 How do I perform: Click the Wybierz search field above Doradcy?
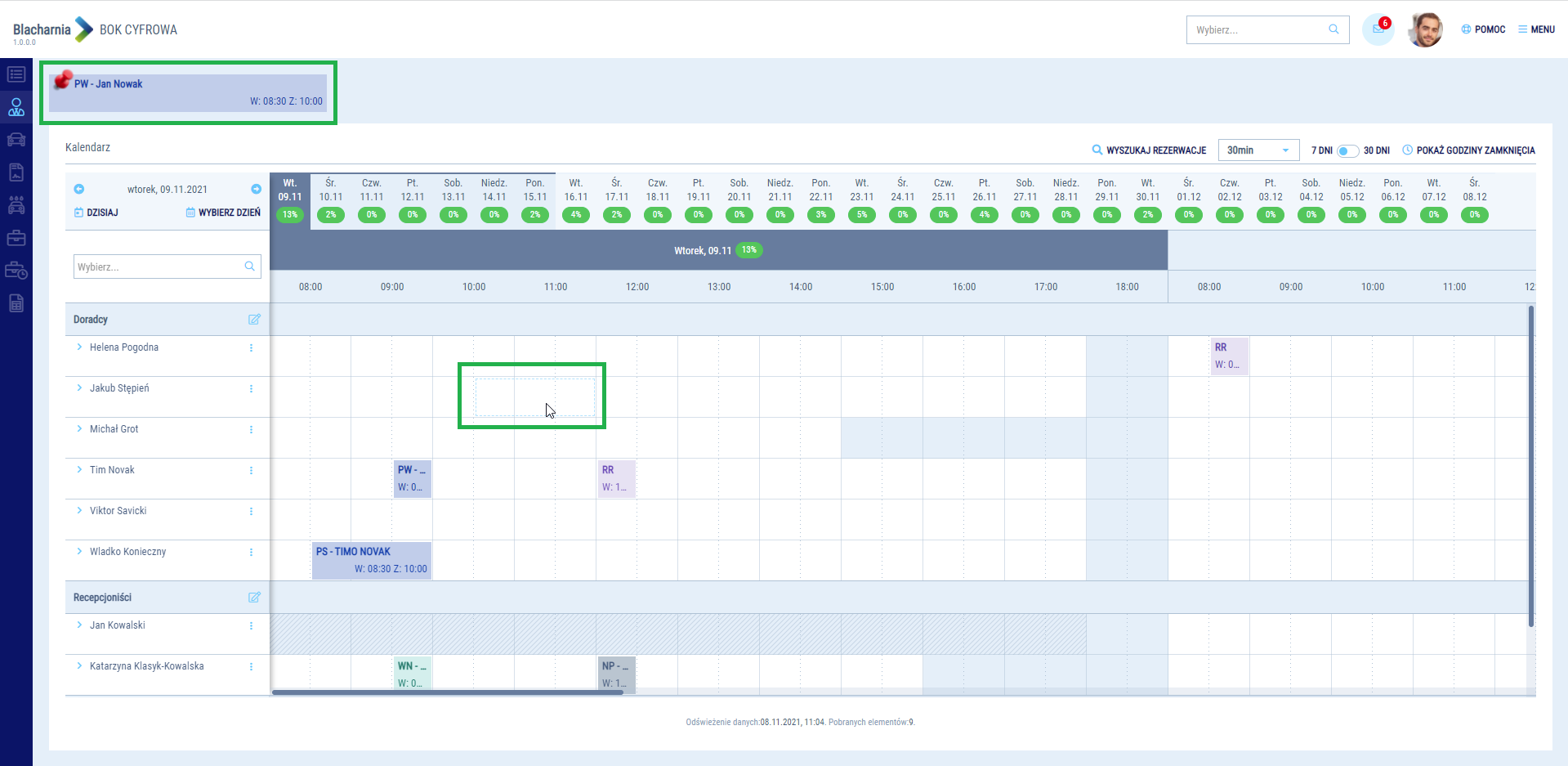pos(159,267)
